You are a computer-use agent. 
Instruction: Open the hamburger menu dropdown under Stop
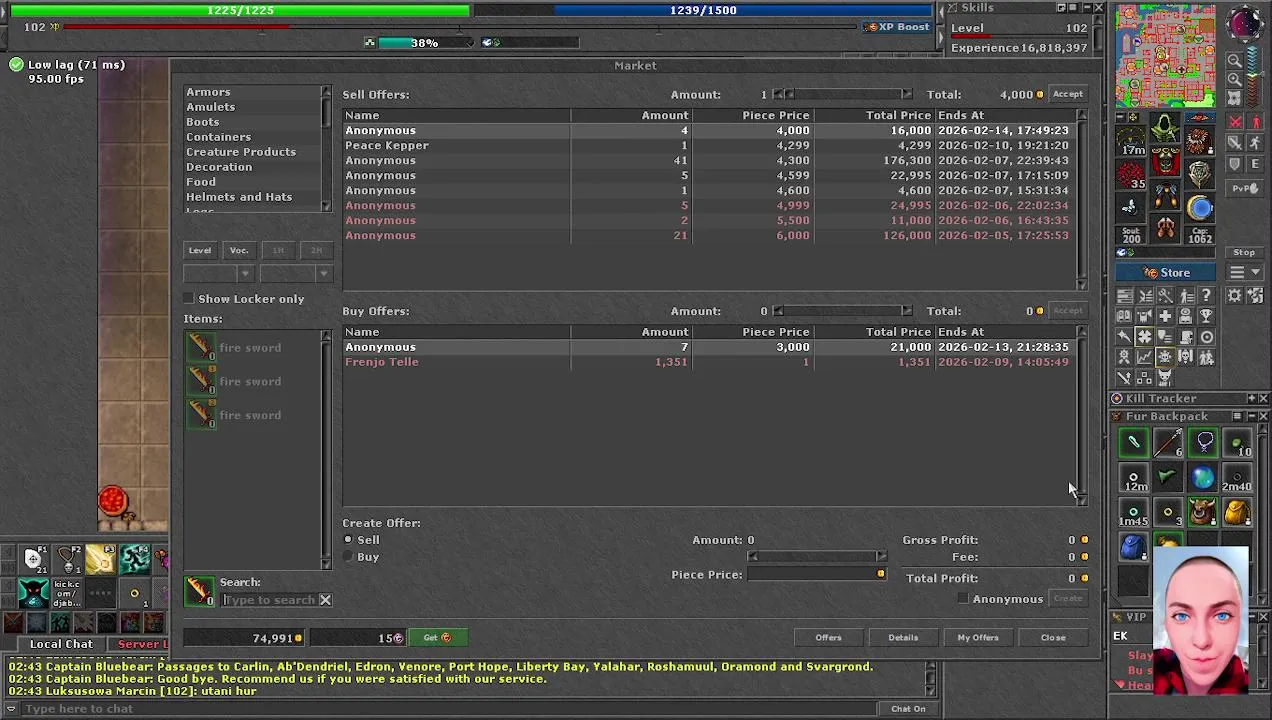[1244, 273]
